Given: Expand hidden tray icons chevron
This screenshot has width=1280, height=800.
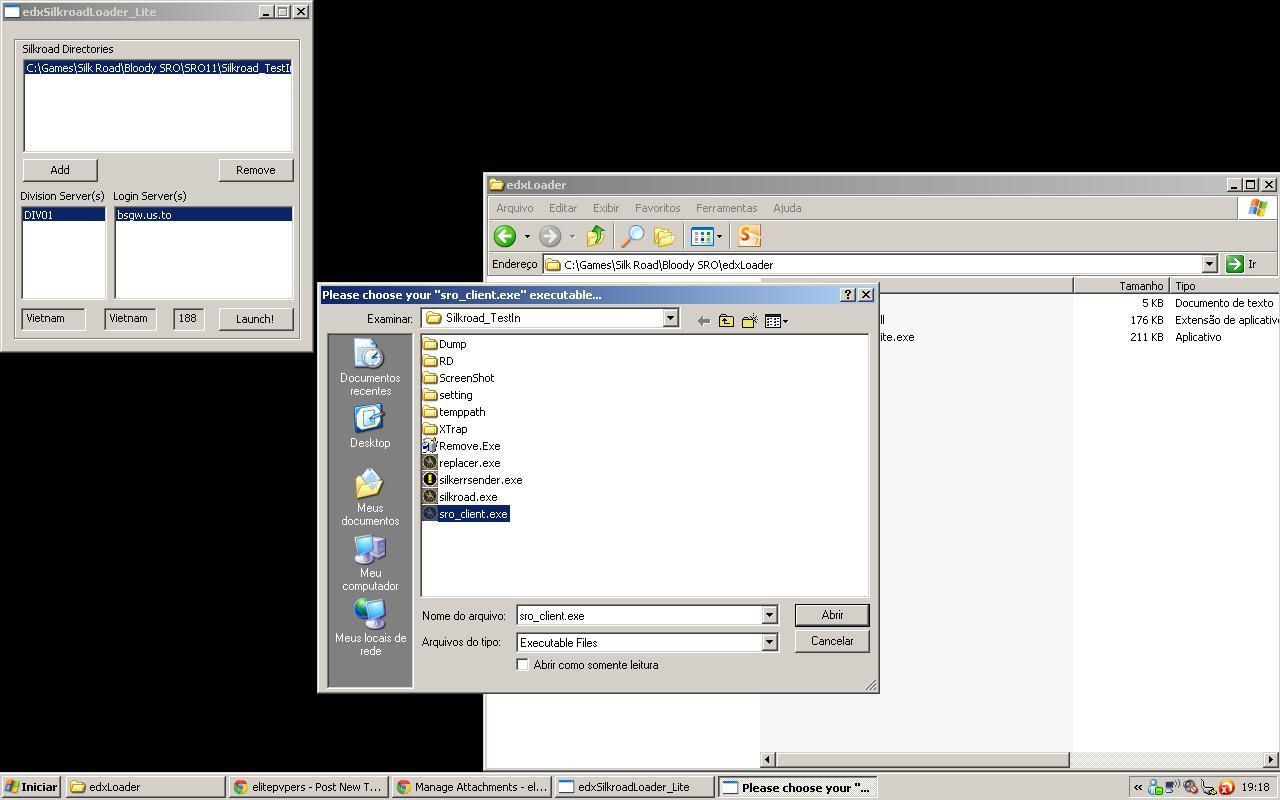Looking at the screenshot, I should coord(1137,788).
